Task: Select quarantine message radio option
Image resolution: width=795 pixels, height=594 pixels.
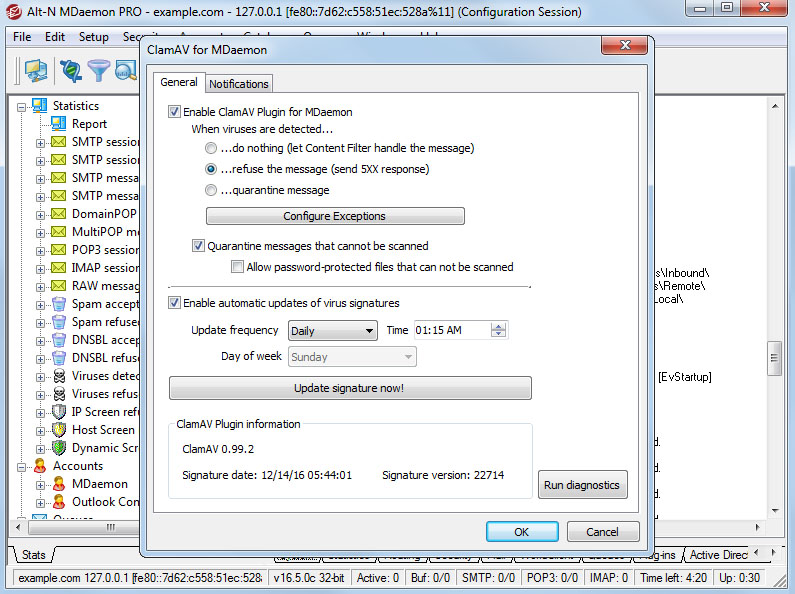Action: click(211, 190)
